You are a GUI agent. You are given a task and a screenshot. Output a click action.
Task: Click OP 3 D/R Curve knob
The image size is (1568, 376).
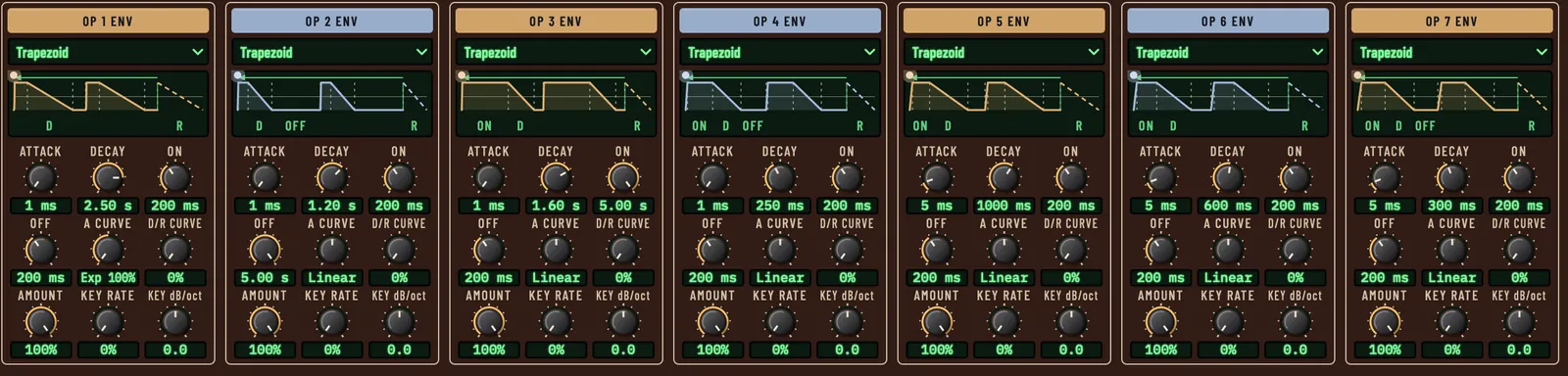[x=622, y=250]
